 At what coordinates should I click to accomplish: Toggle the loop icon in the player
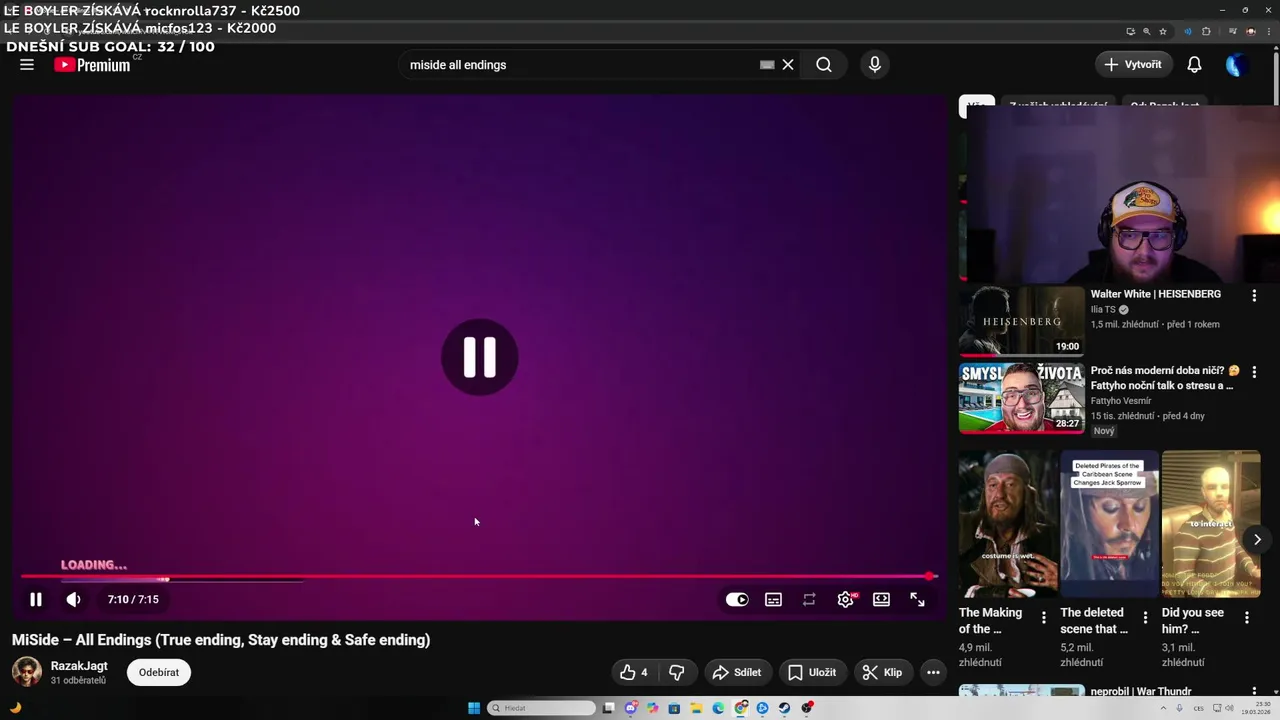pyautogui.click(x=809, y=600)
